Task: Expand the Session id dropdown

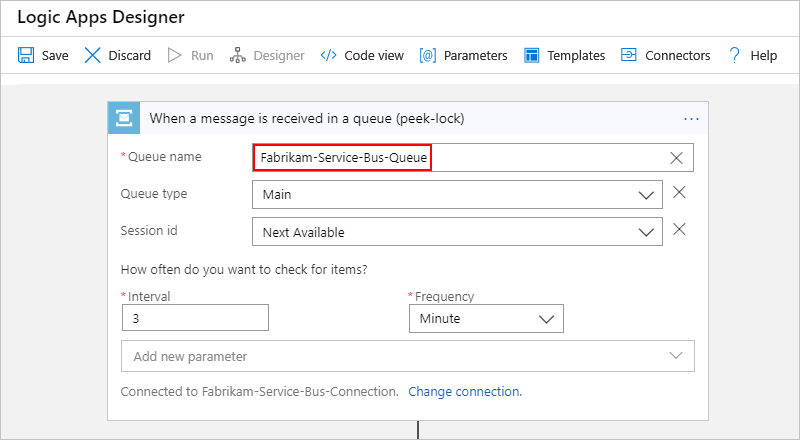Action: (x=645, y=232)
